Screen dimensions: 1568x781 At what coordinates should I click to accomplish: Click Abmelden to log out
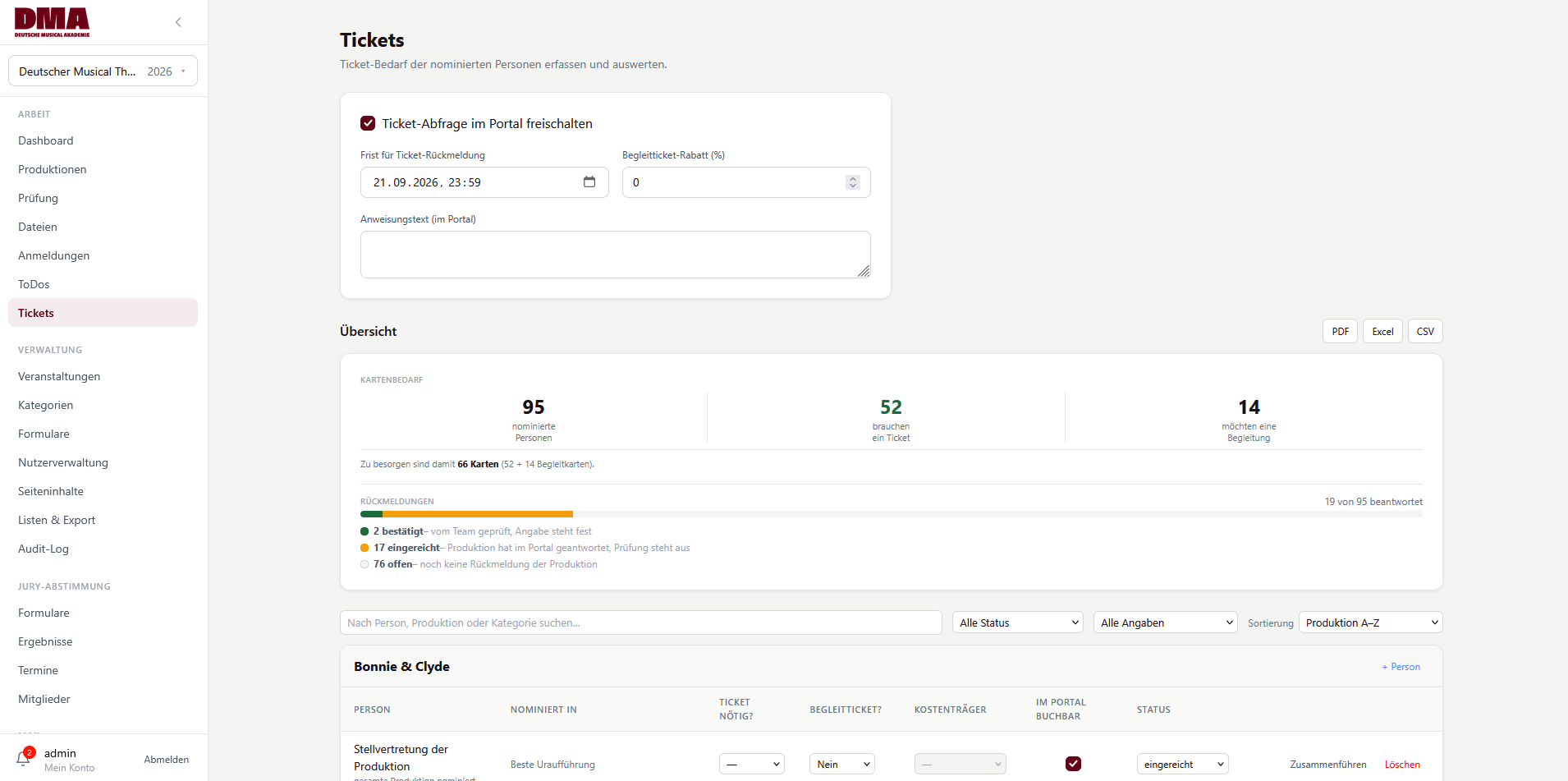pyautogui.click(x=167, y=760)
